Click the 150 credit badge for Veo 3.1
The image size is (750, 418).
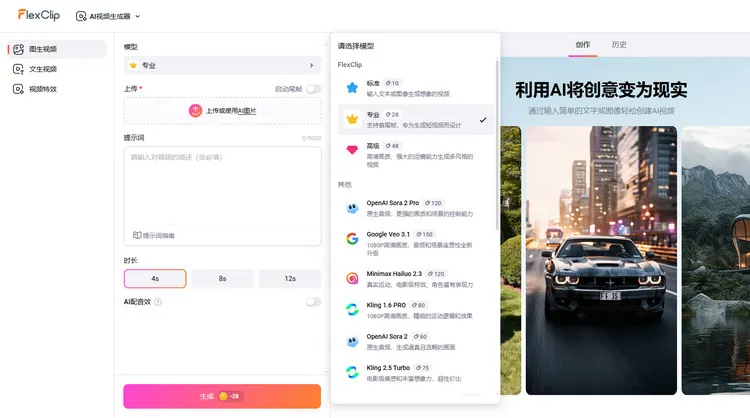click(x=424, y=234)
